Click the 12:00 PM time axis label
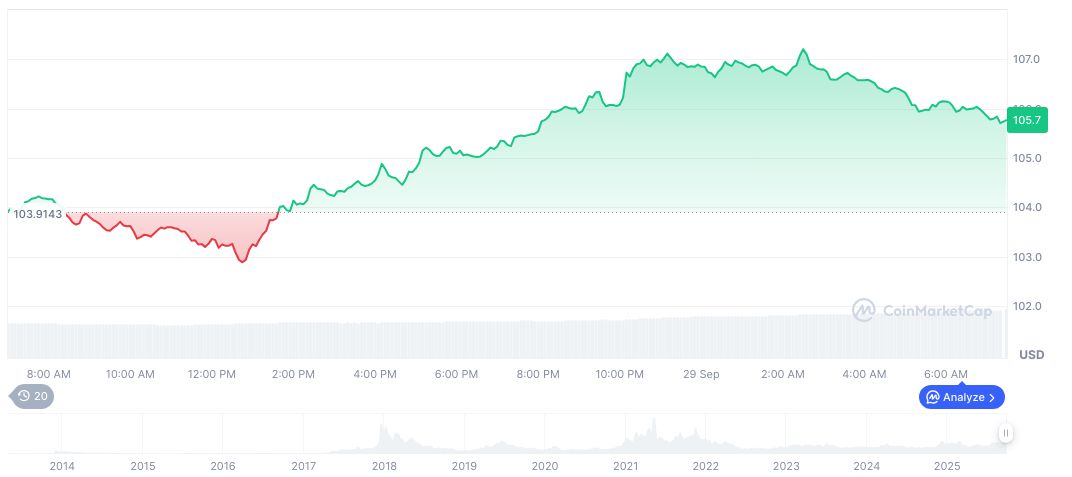The height and width of the screenshot is (477, 1072). 212,374
